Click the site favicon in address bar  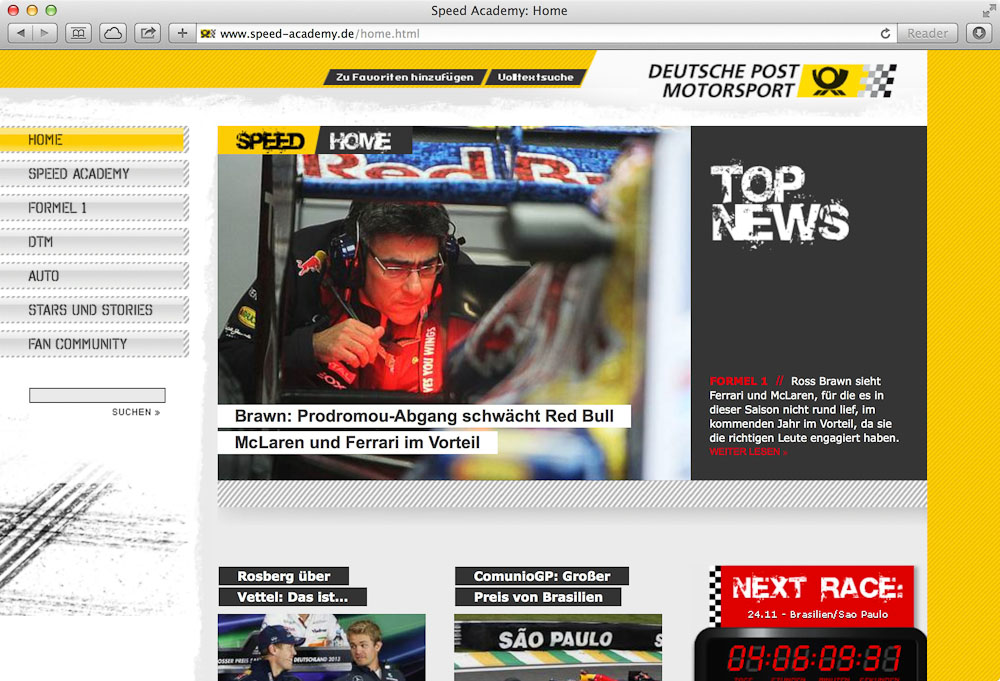pos(208,34)
